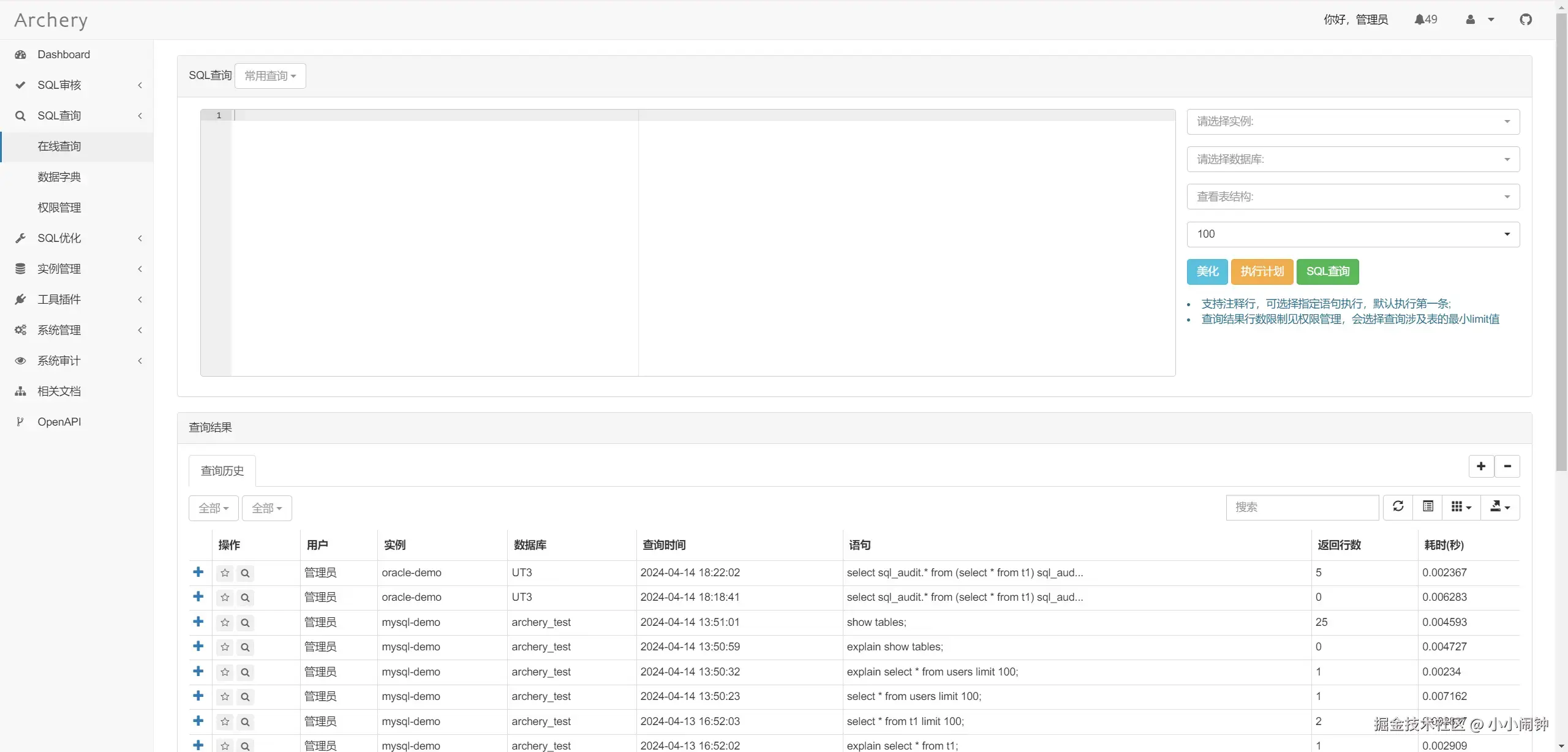Click magnifier icon for show tables query
The width and height of the screenshot is (1568, 752).
[245, 622]
